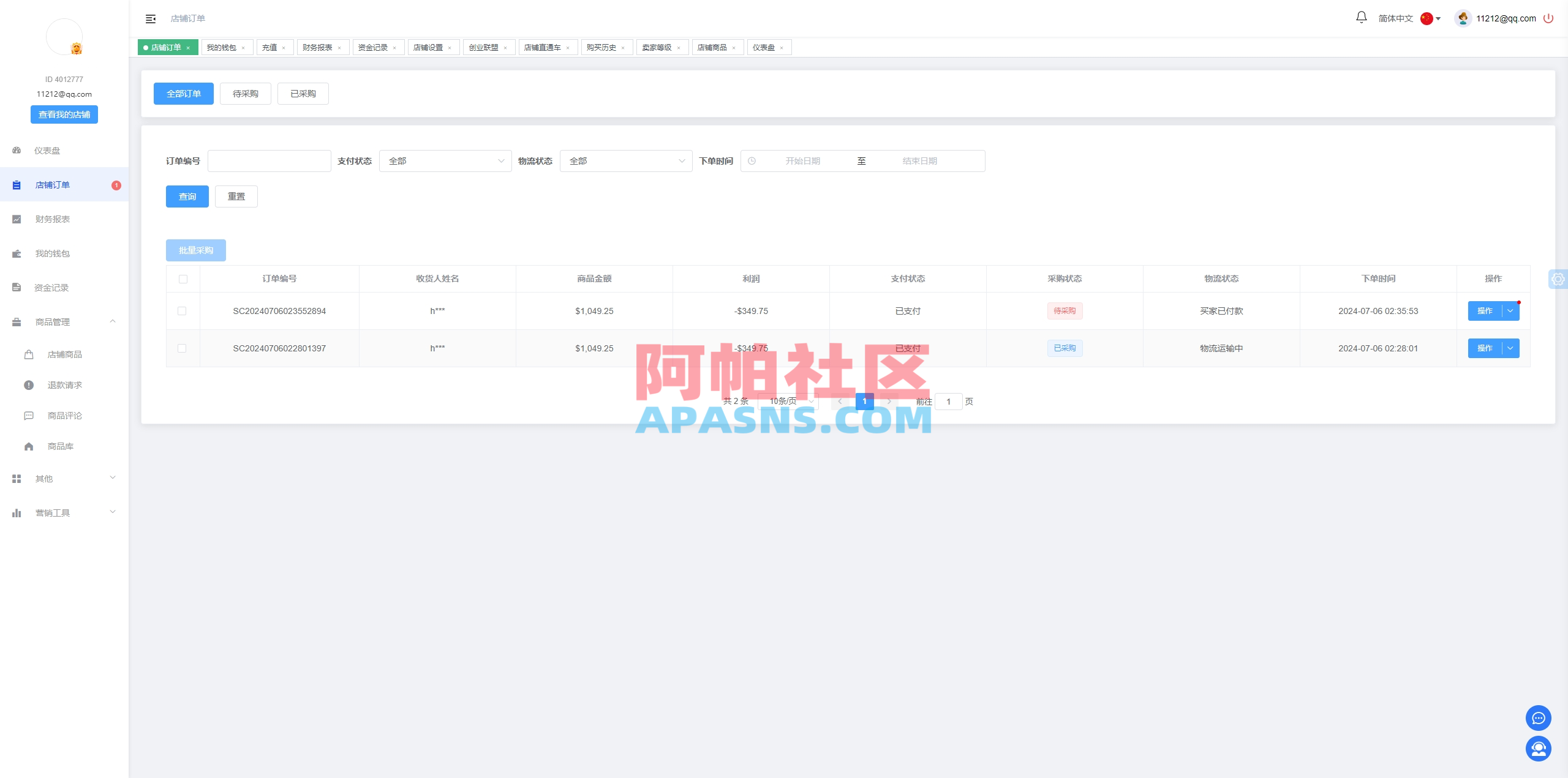Open the 退款请求 page
This screenshot has height=778, width=1568.
click(63, 384)
